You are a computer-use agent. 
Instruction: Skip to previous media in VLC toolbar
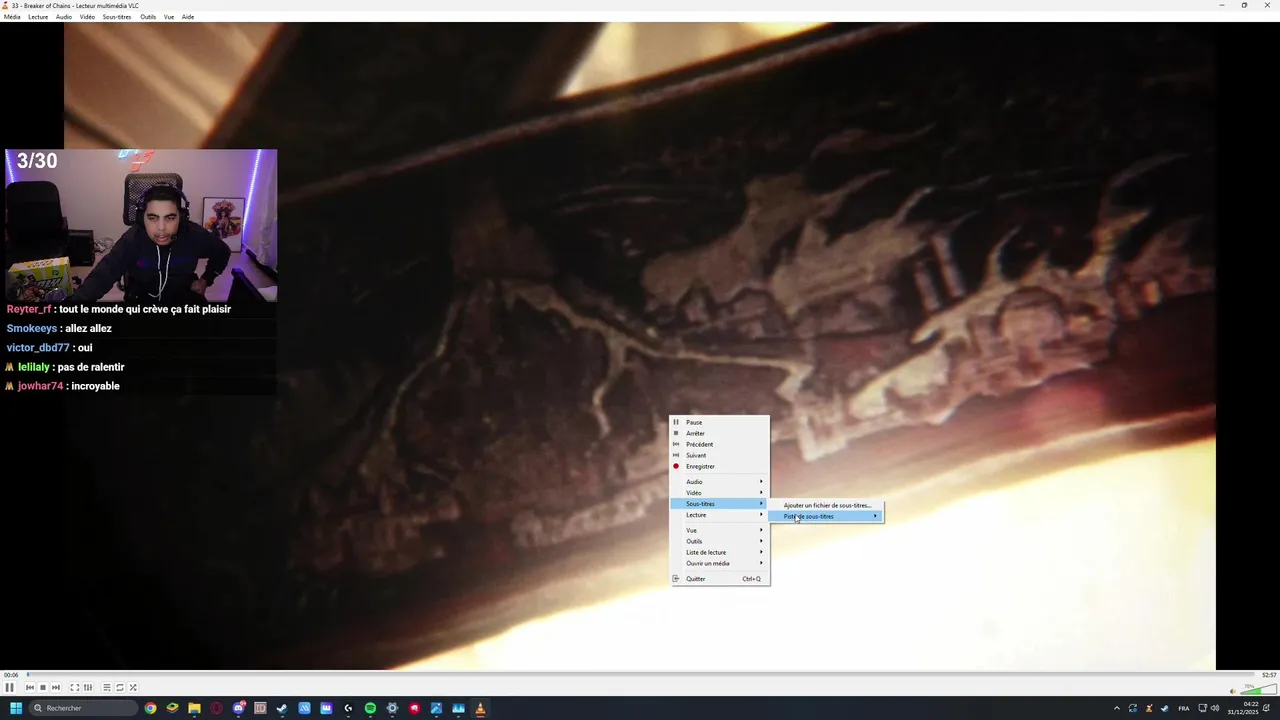pyautogui.click(x=30, y=687)
